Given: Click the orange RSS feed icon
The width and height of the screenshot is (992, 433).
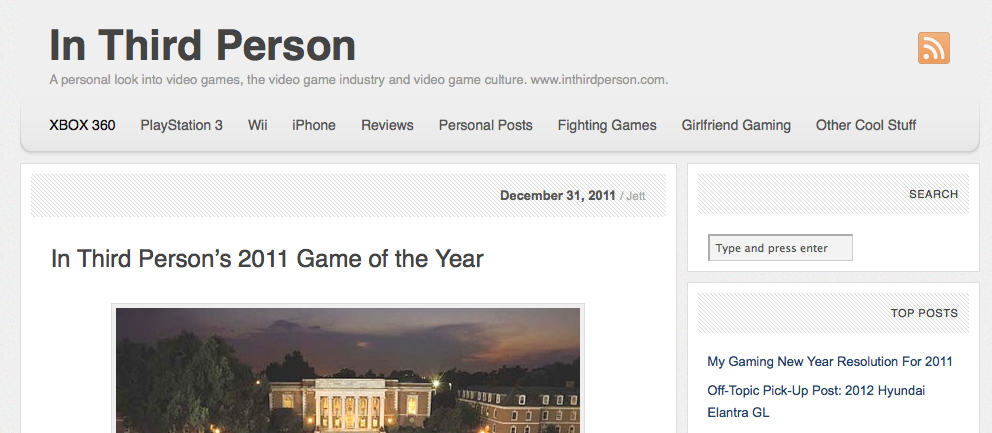Looking at the screenshot, I should pyautogui.click(x=933, y=48).
